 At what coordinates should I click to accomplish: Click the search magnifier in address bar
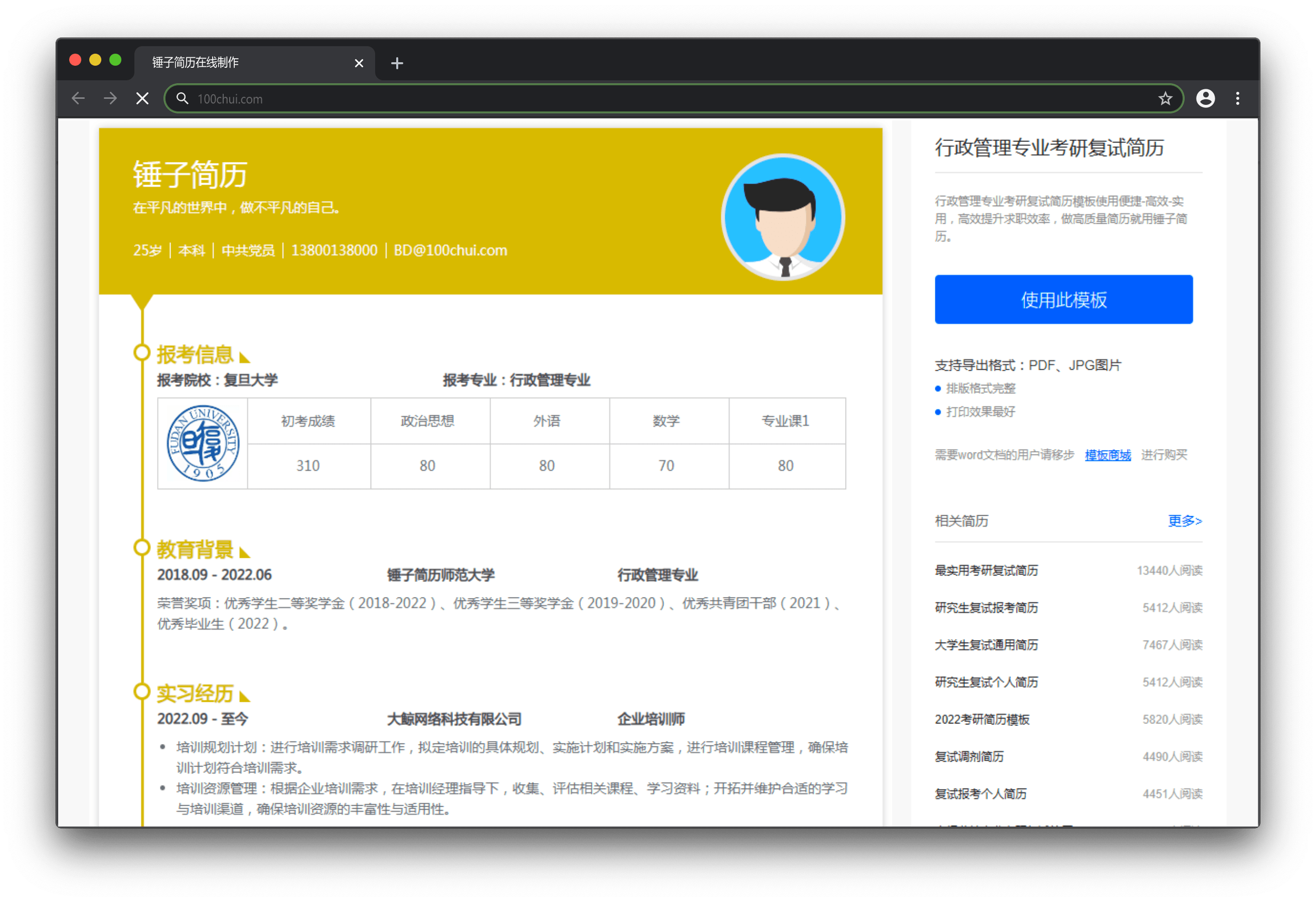(183, 99)
